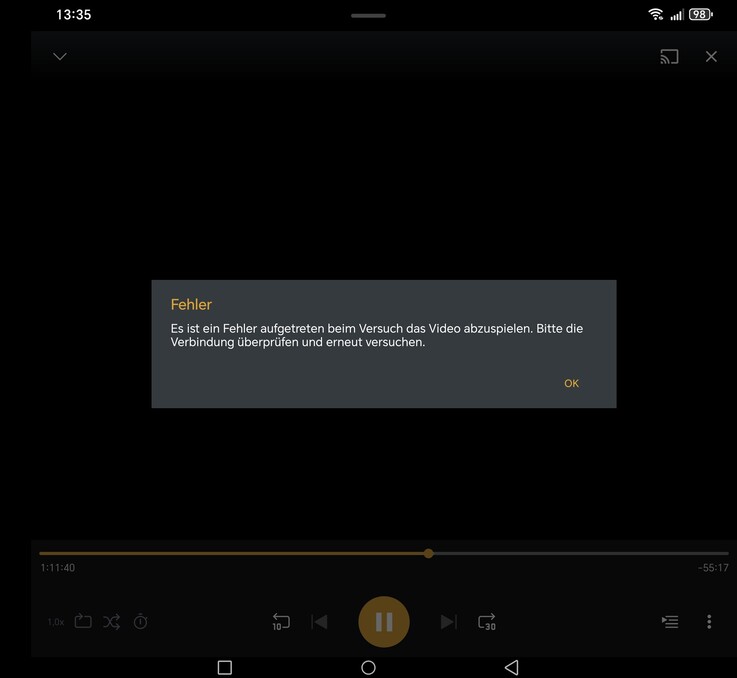Open the play queue list
The height and width of the screenshot is (678, 737).
[670, 622]
